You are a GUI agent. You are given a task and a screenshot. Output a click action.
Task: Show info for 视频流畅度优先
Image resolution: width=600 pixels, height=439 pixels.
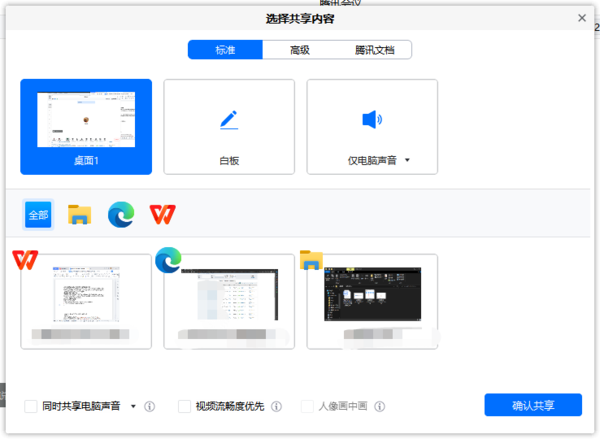pyautogui.click(x=276, y=406)
